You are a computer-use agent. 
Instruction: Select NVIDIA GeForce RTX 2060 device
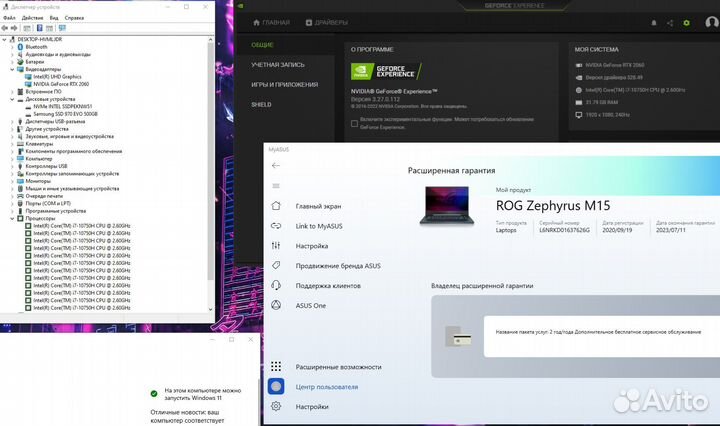point(61,84)
